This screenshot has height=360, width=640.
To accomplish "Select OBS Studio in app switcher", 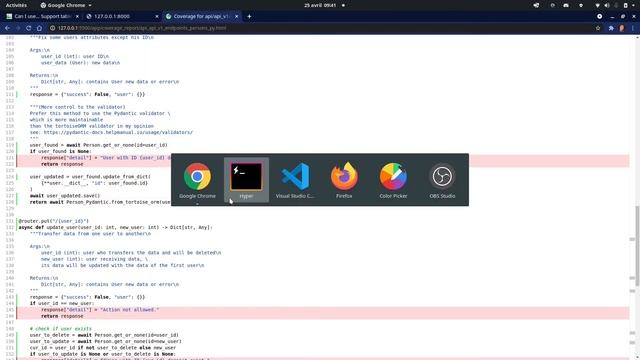I will click(x=442, y=180).
